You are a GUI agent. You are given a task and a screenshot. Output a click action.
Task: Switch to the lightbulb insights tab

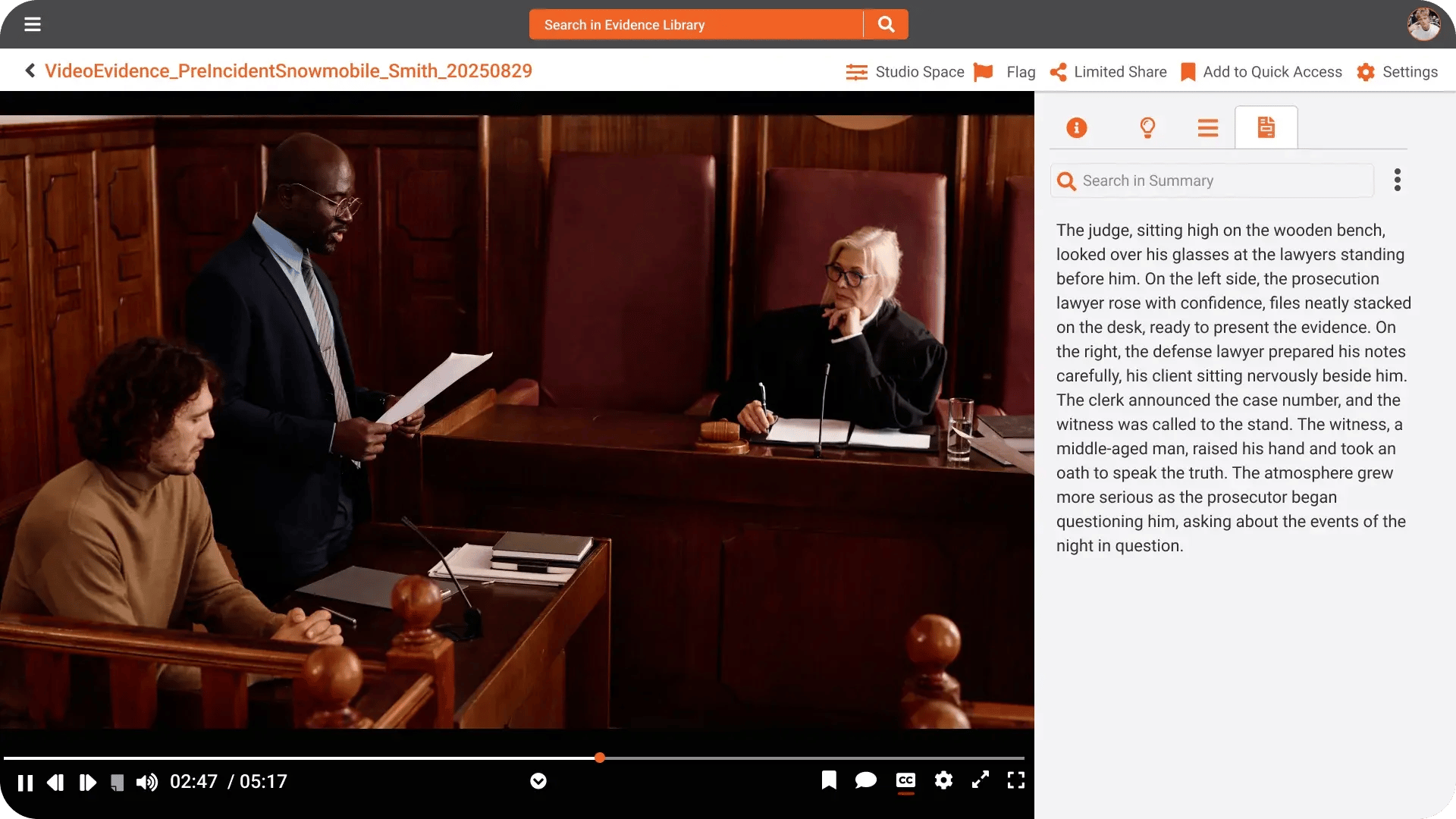point(1147,127)
